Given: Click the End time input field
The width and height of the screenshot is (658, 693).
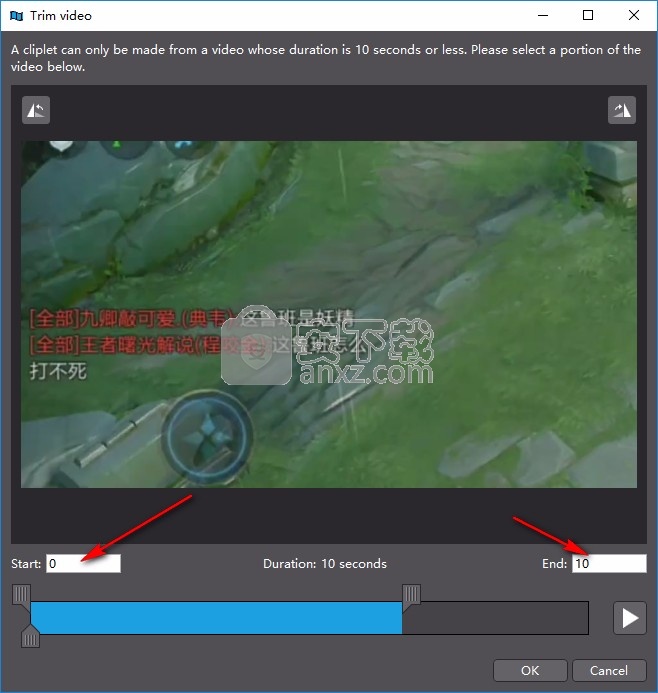Looking at the screenshot, I should click(609, 564).
